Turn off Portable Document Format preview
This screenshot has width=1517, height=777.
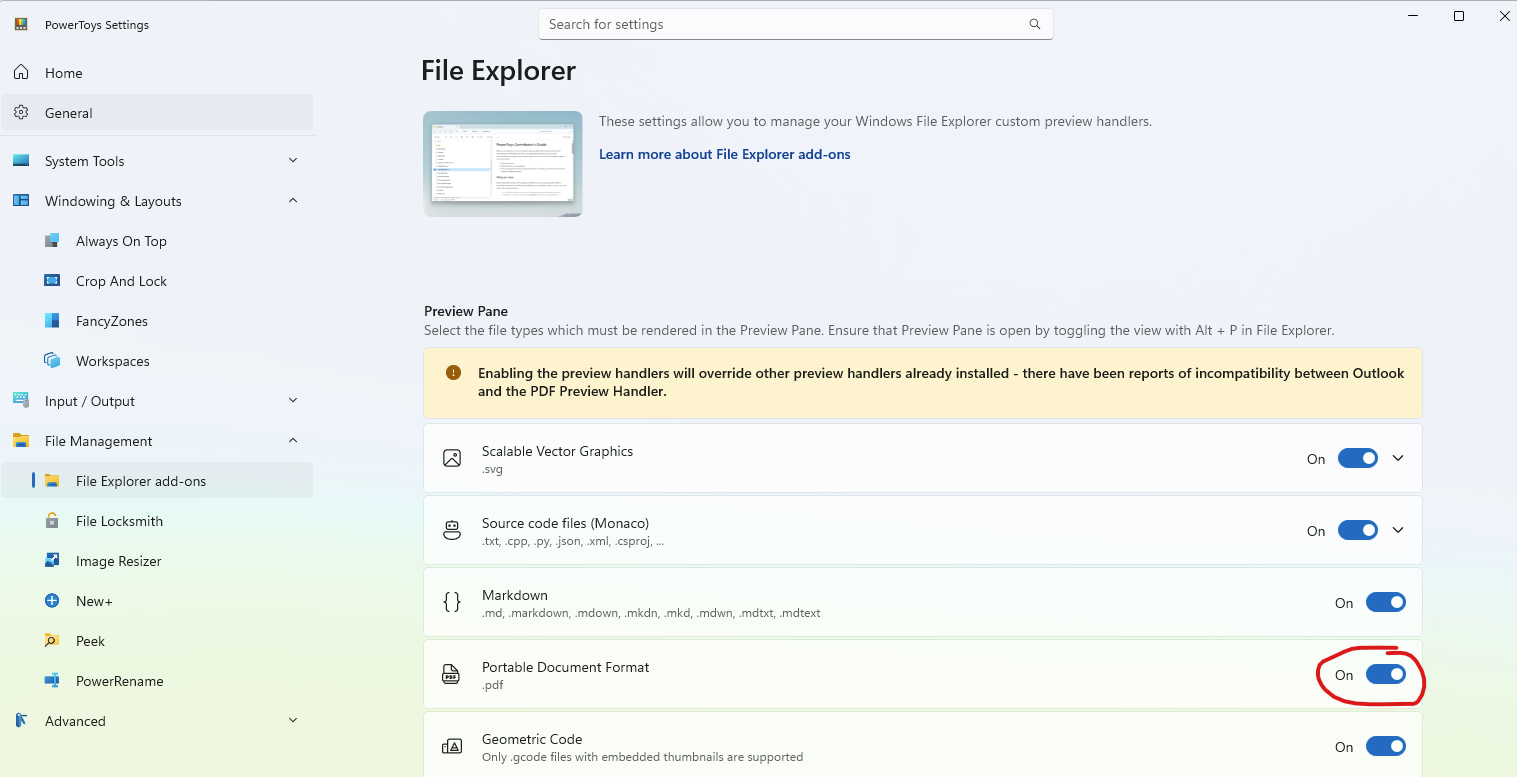coord(1386,675)
